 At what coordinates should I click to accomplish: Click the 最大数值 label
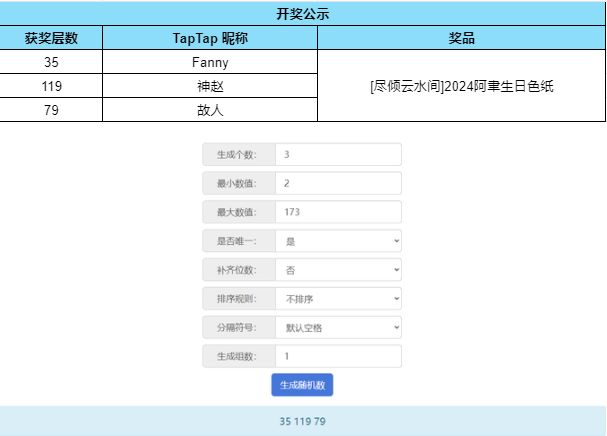coord(237,212)
